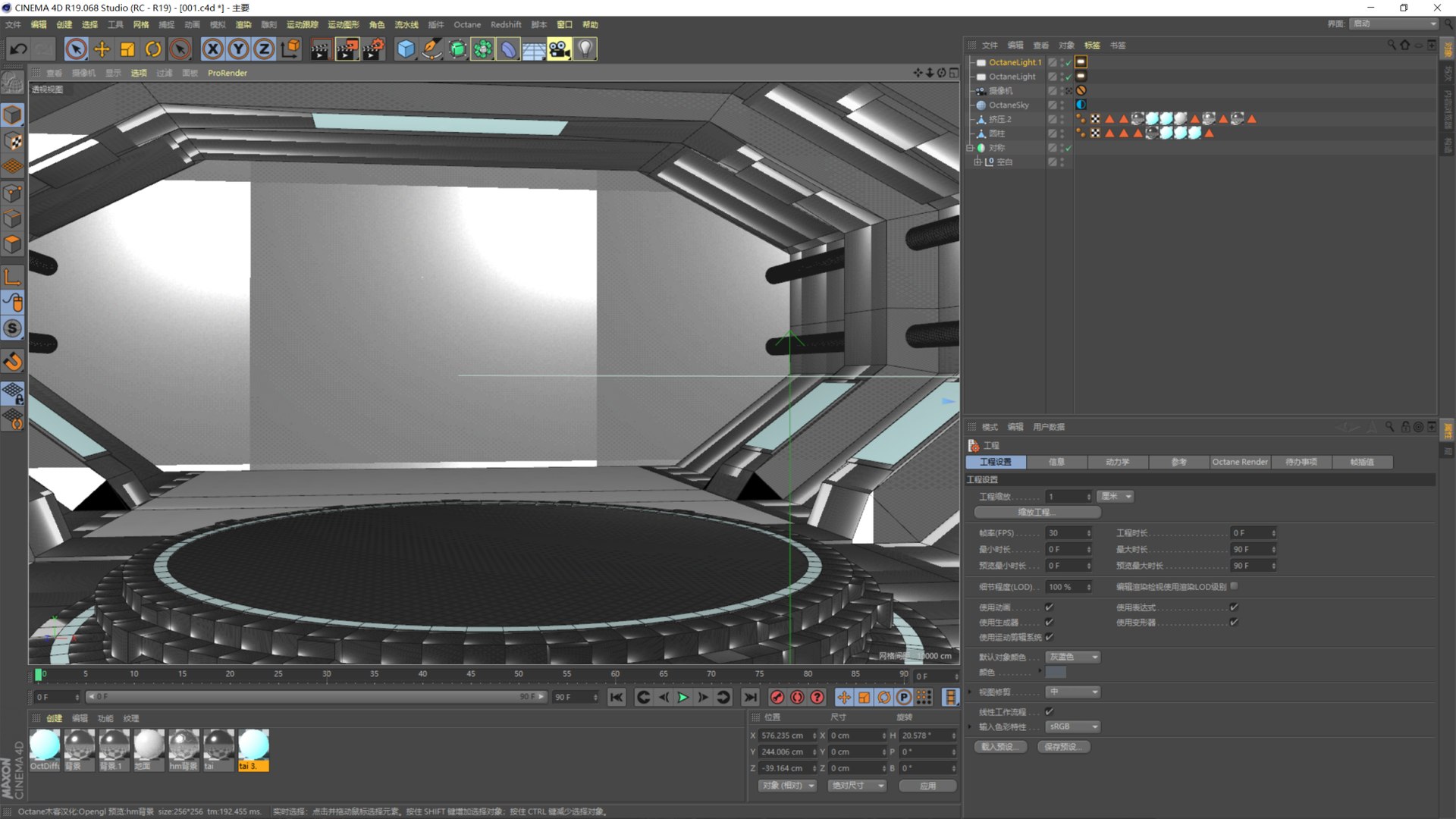The height and width of the screenshot is (819, 1456).
Task: Click the Light bulb icon
Action: pyautogui.click(x=585, y=49)
